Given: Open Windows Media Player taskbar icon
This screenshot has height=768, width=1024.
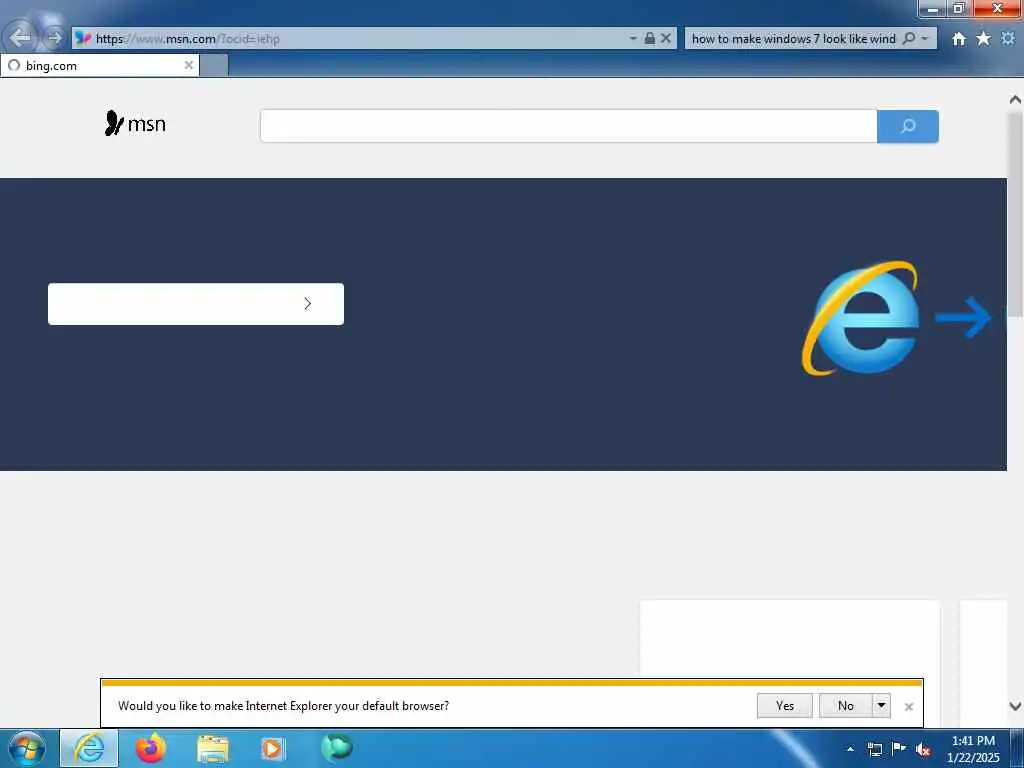Looking at the screenshot, I should coord(273,749).
